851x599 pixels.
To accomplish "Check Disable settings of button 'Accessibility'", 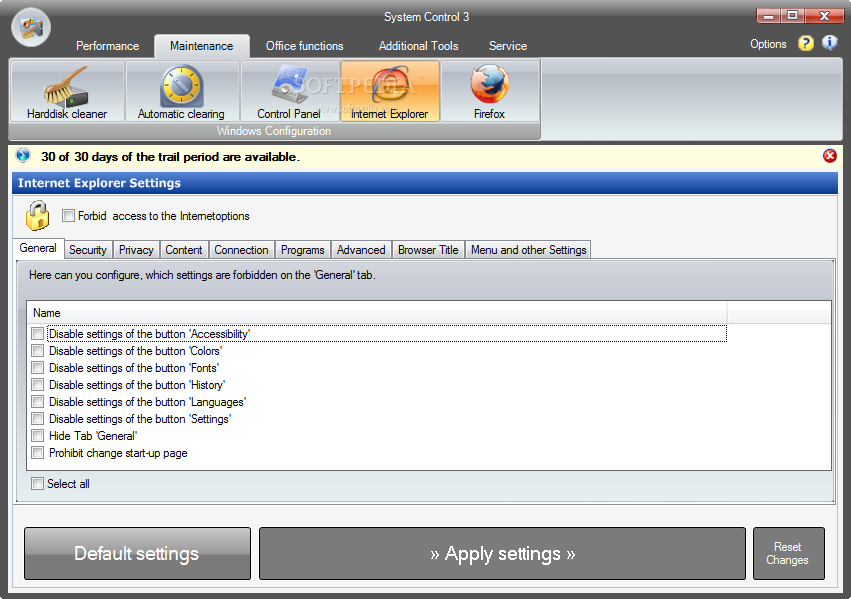I will click(37, 333).
